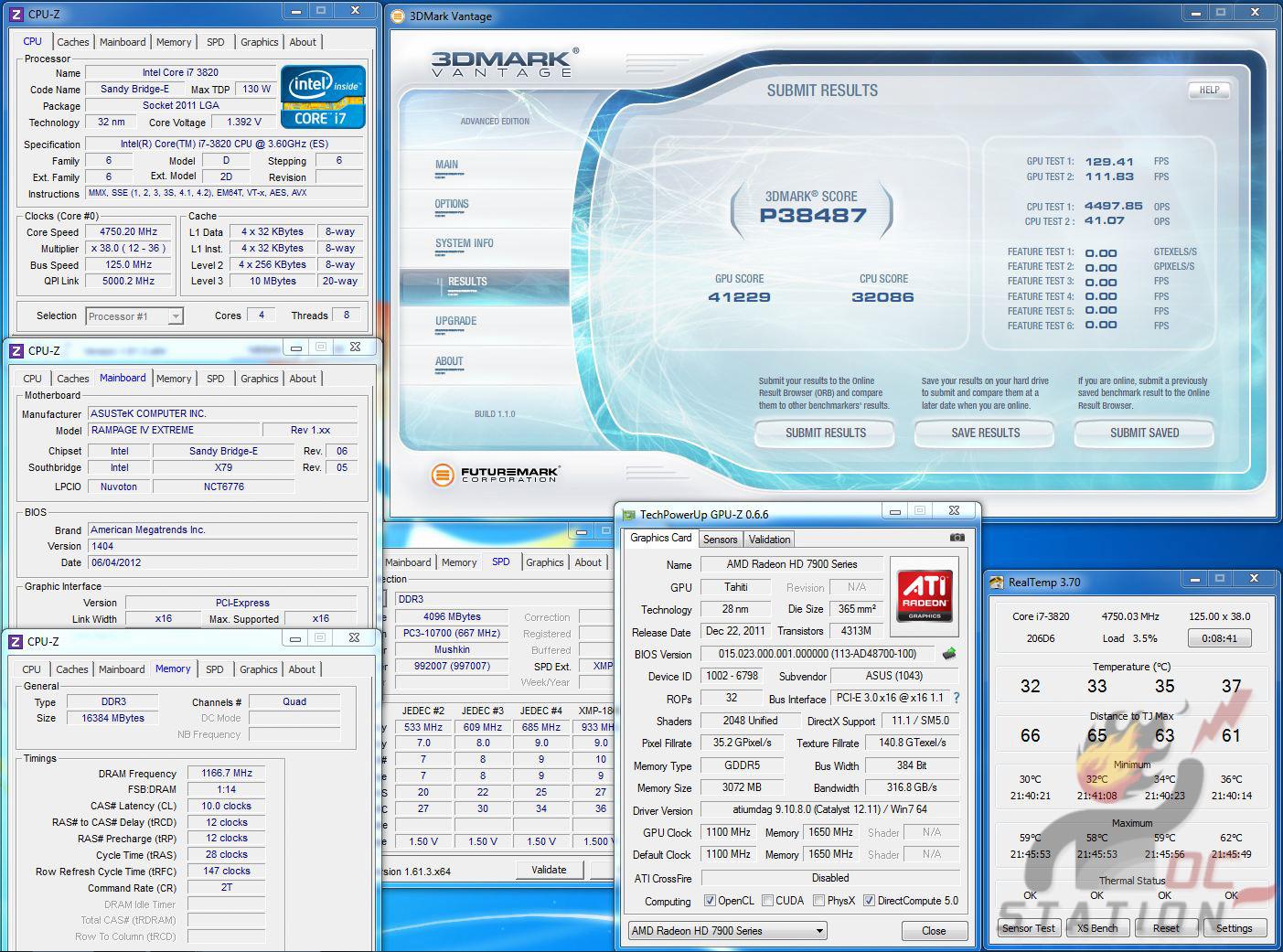Viewport: 1283px width, 952px height.
Task: Click the CAS# Latency 10.0 clocks value
Action: [x=227, y=806]
